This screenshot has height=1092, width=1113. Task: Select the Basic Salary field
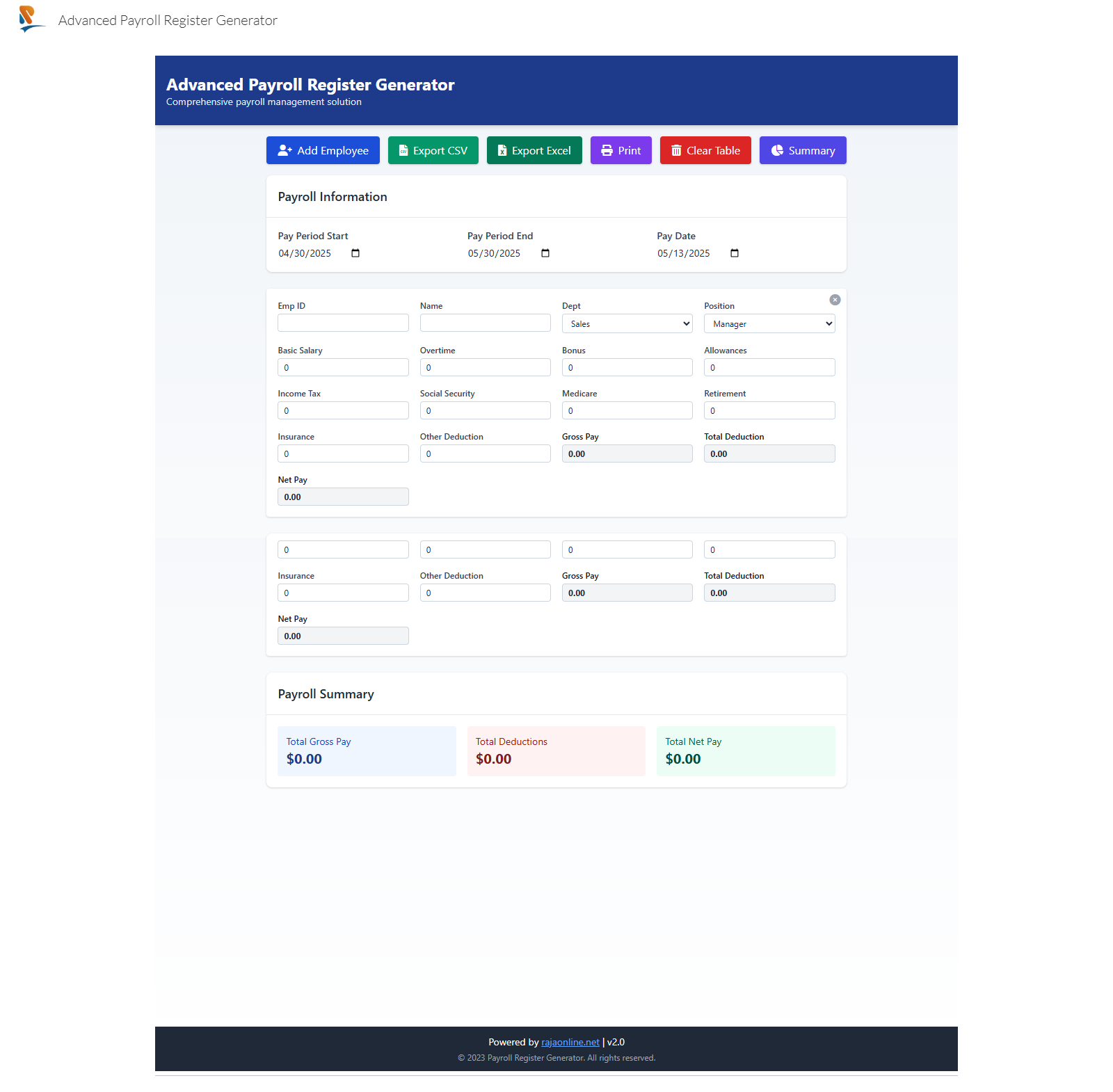pyautogui.click(x=343, y=367)
